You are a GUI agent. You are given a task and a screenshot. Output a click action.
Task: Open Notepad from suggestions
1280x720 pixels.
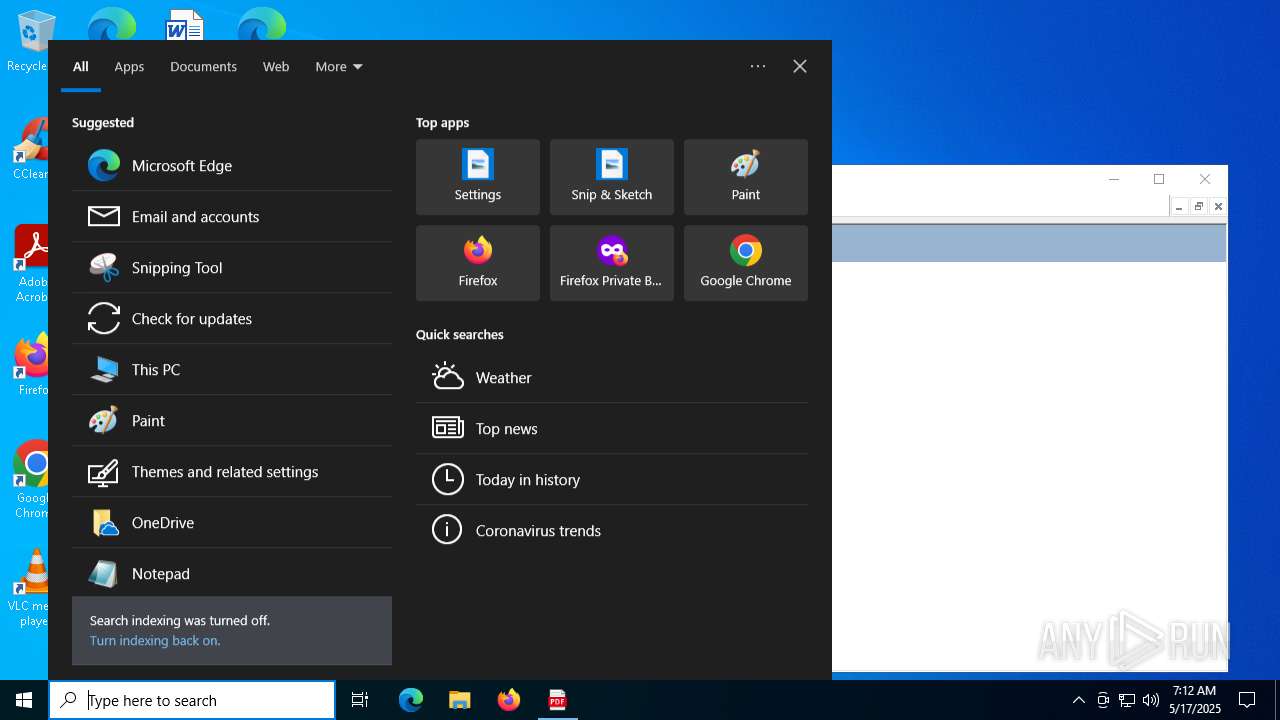232,574
